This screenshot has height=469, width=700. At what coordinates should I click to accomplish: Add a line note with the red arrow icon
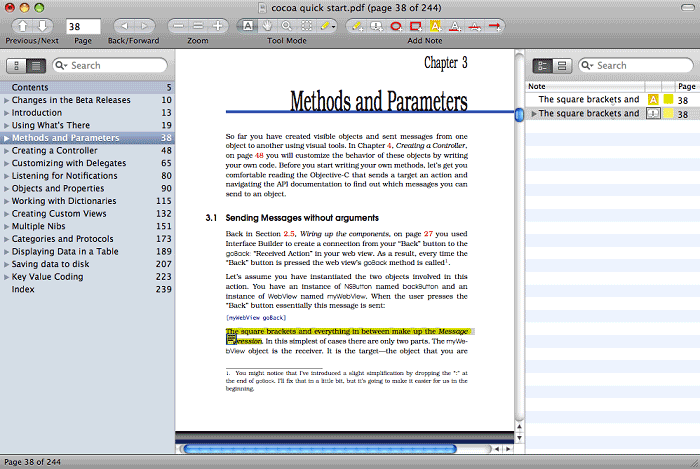(x=494, y=26)
